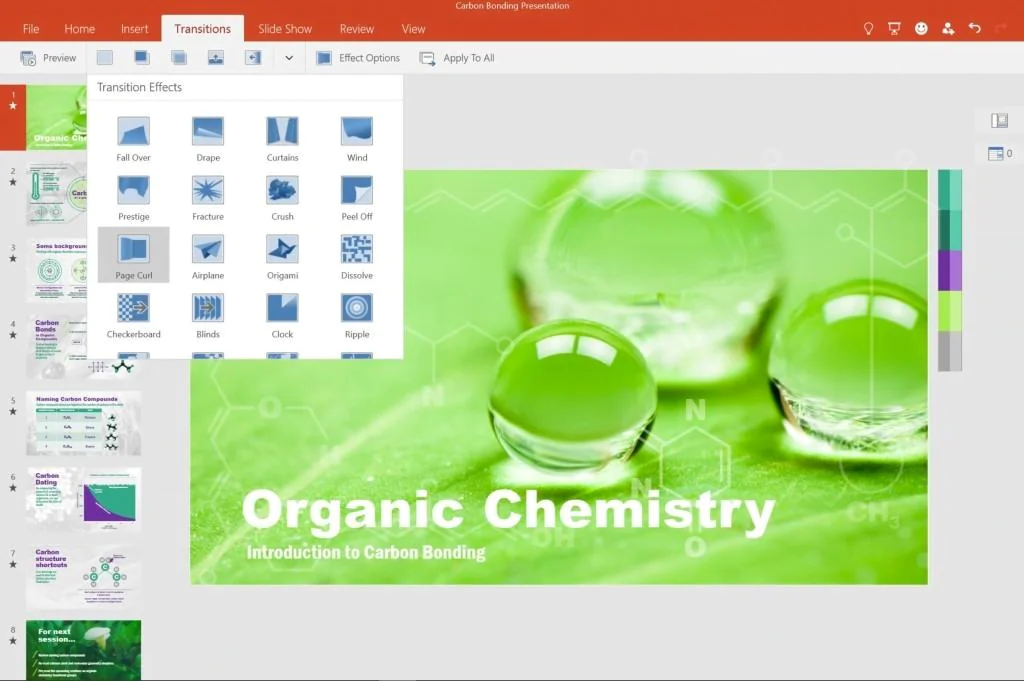
Task: Select the Carbon Dating slide 6 thumbnail
Action: click(x=83, y=499)
